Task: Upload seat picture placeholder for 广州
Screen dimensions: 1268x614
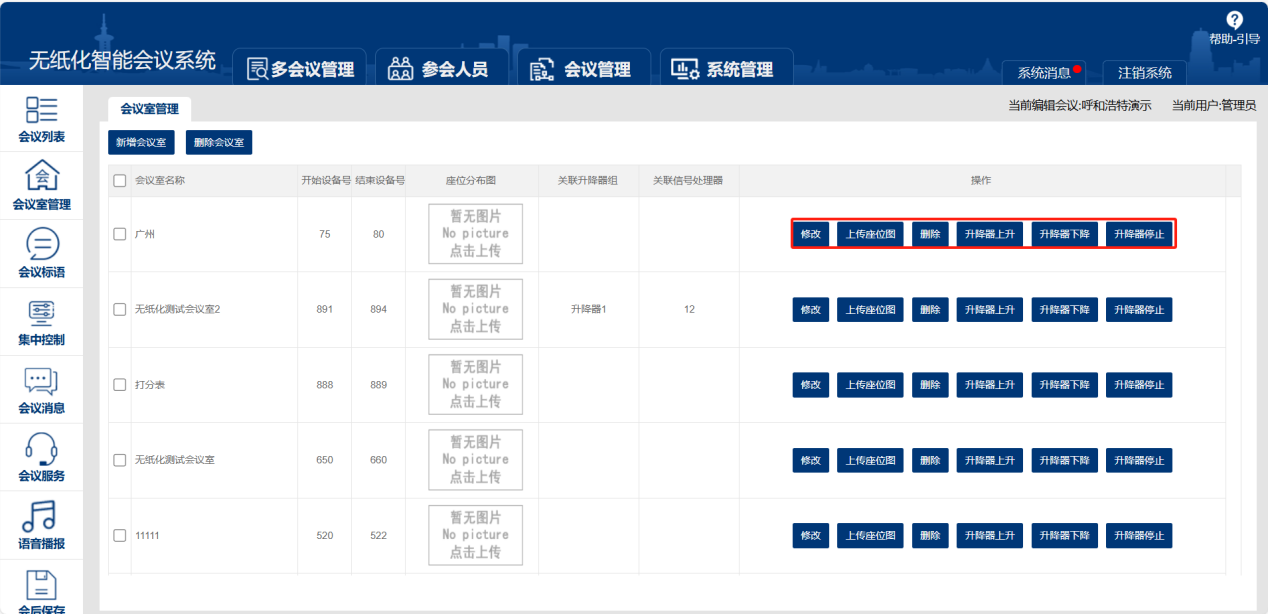Action: click(475, 234)
